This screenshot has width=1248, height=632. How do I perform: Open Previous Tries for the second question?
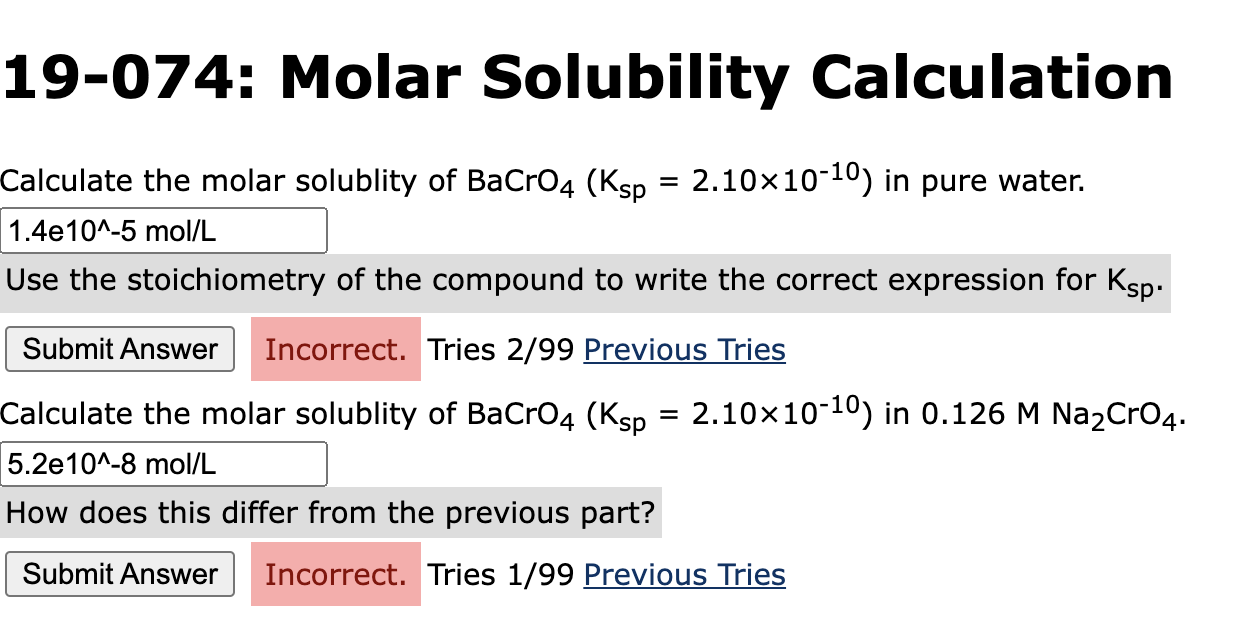click(x=684, y=574)
